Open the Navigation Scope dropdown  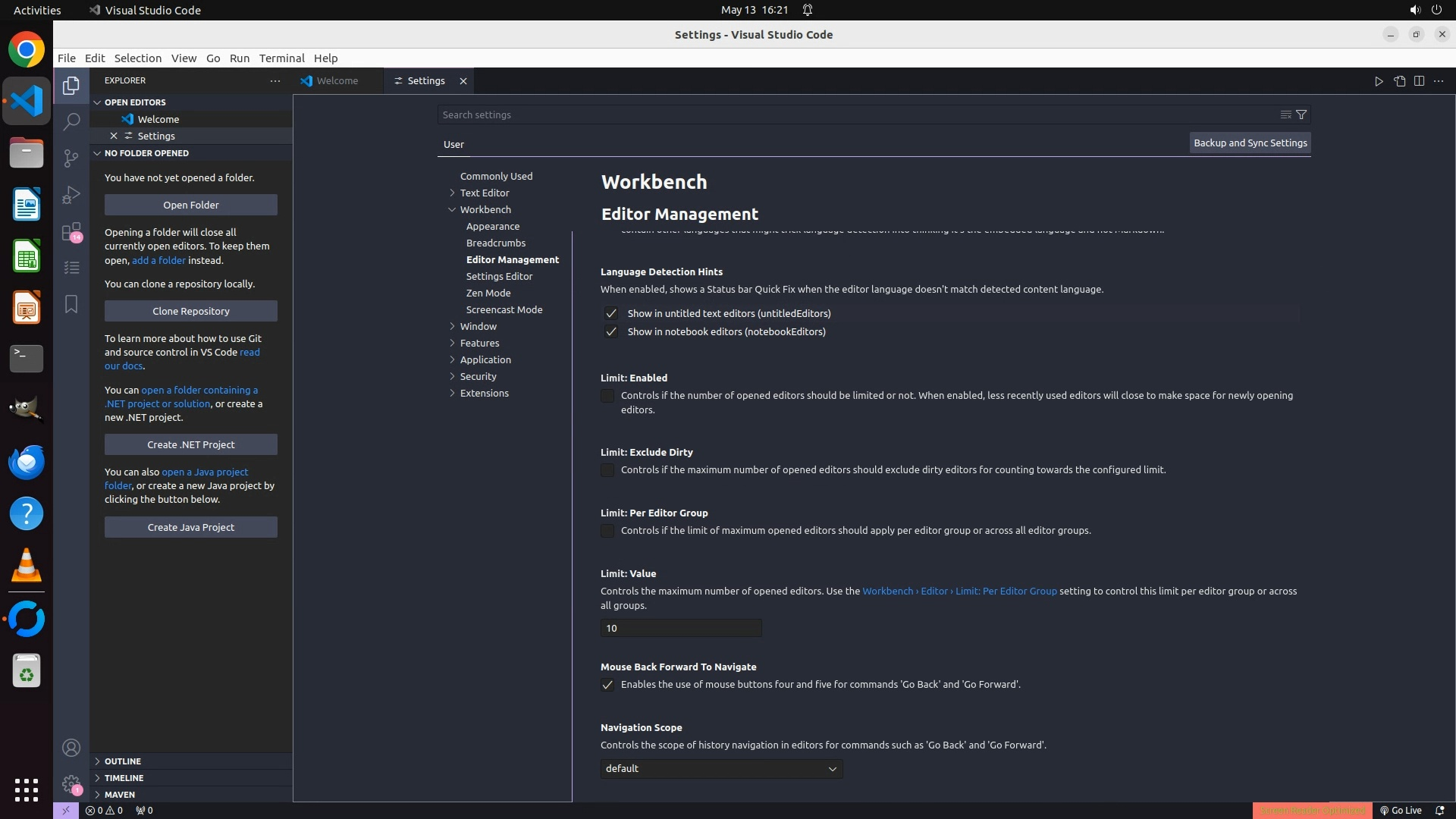pyautogui.click(x=721, y=768)
